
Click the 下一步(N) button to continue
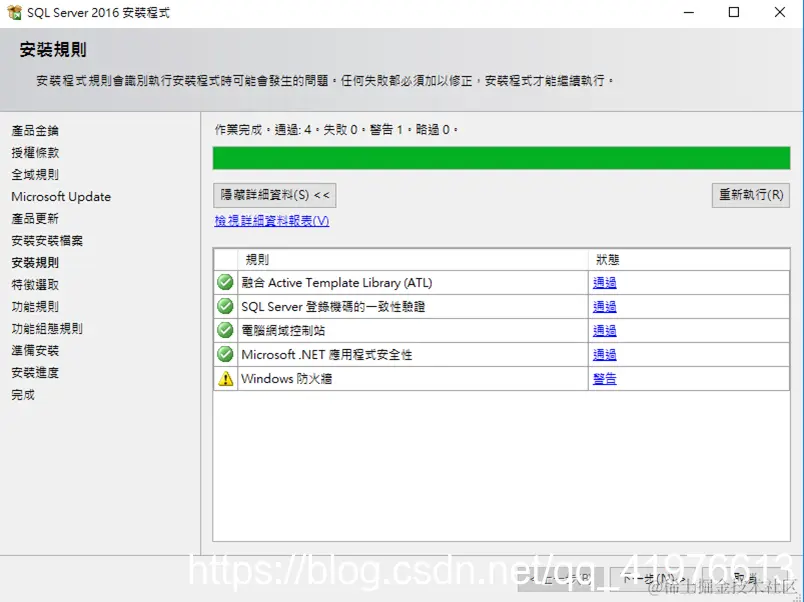coord(655,578)
